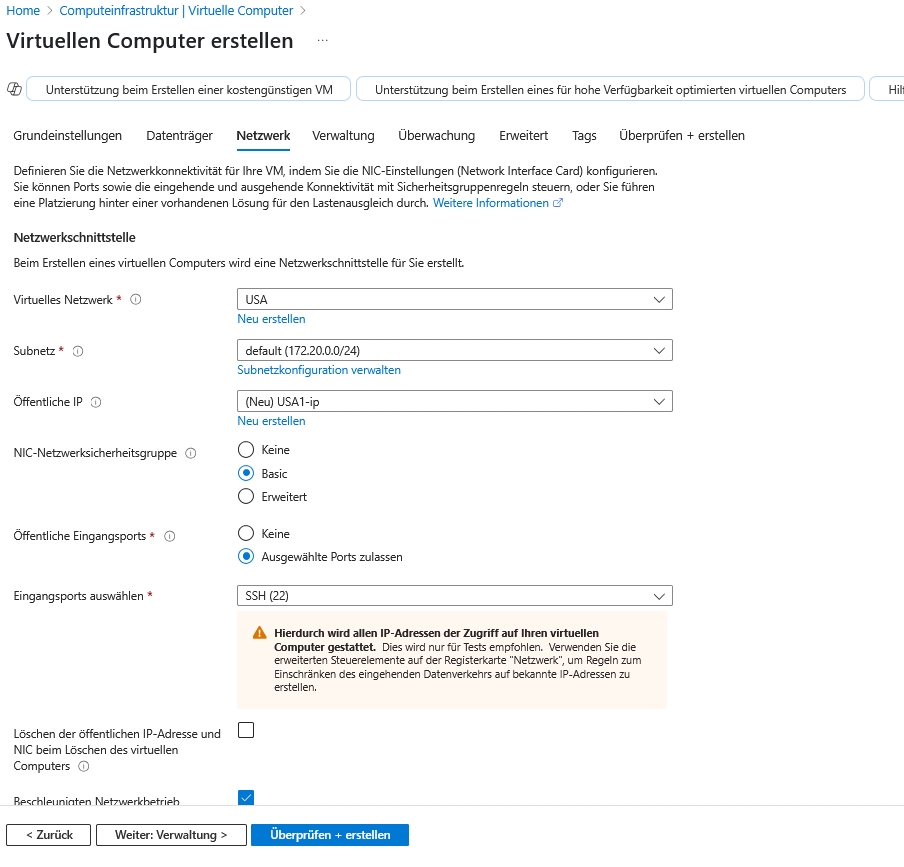Click the Copilot icon beside suggestion buttons
This screenshot has width=904, height=867.
pyautogui.click(x=14, y=89)
